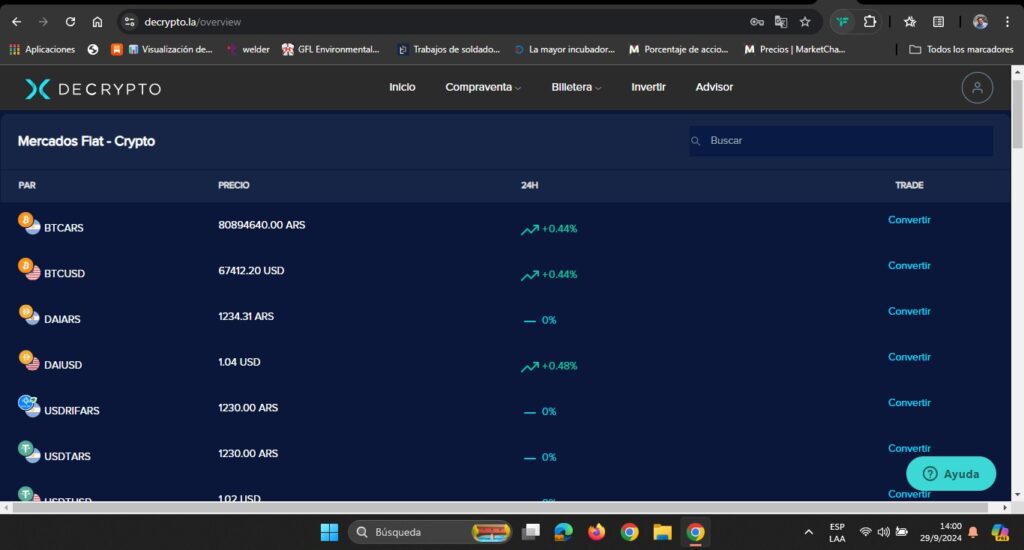Image resolution: width=1024 pixels, height=550 pixels.
Task: Click the BTCARS coin pair icon
Action: click(x=29, y=223)
